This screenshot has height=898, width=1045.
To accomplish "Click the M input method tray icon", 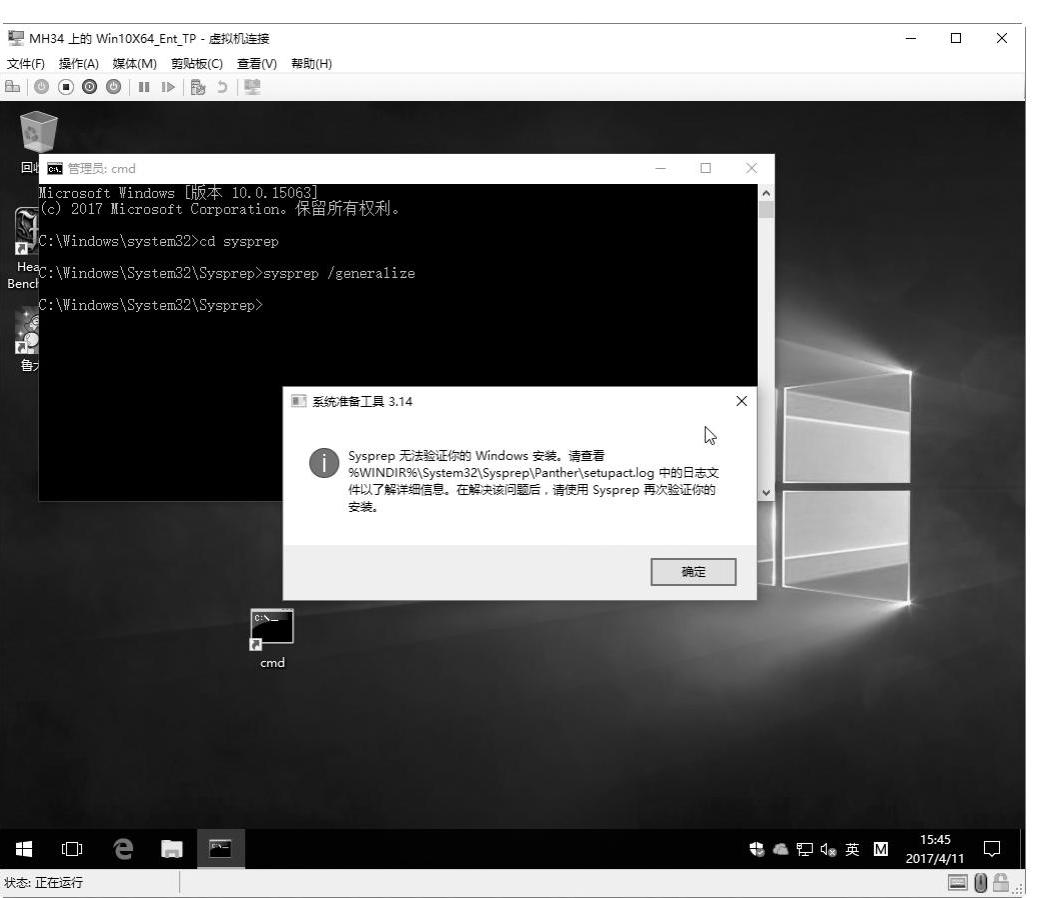I will point(880,849).
